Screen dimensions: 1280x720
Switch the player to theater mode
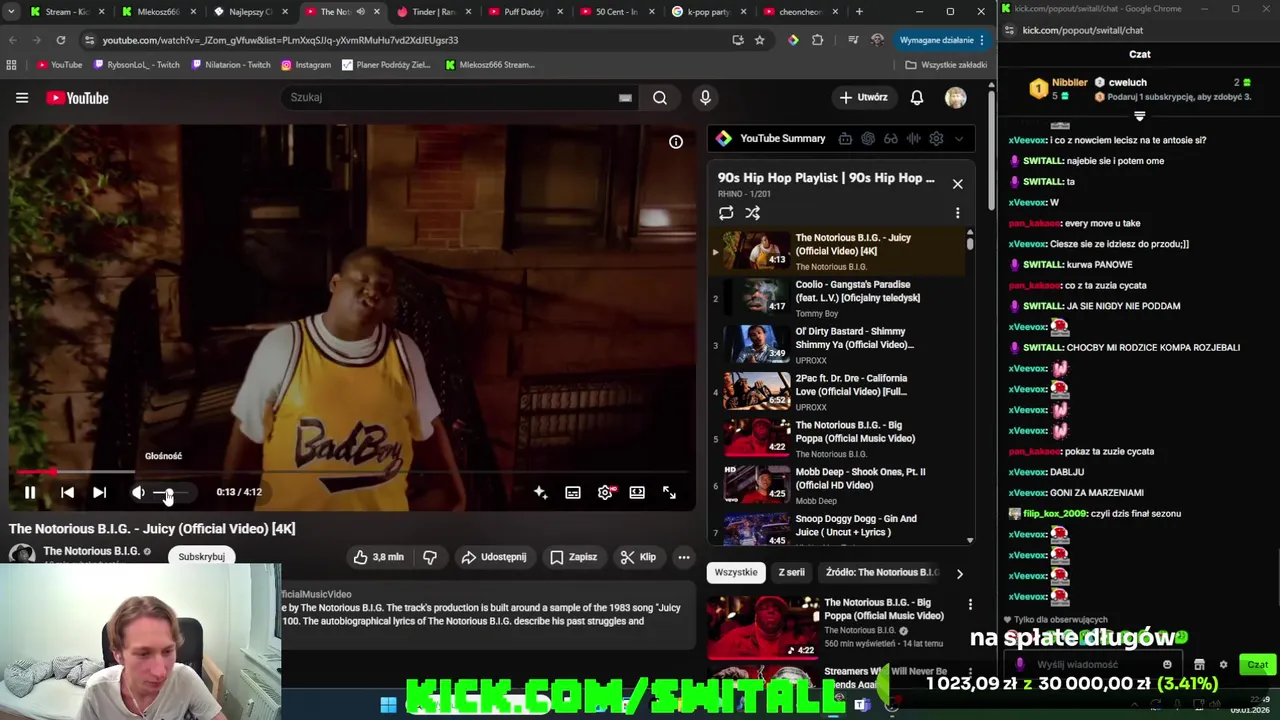[637, 492]
